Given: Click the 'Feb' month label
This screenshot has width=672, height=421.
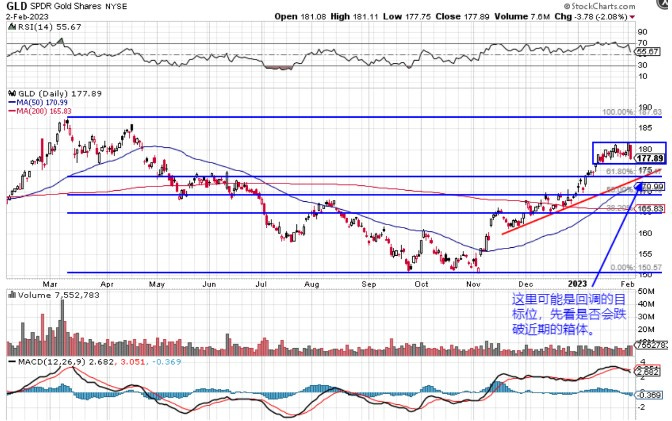Looking at the screenshot, I should (x=627, y=284).
